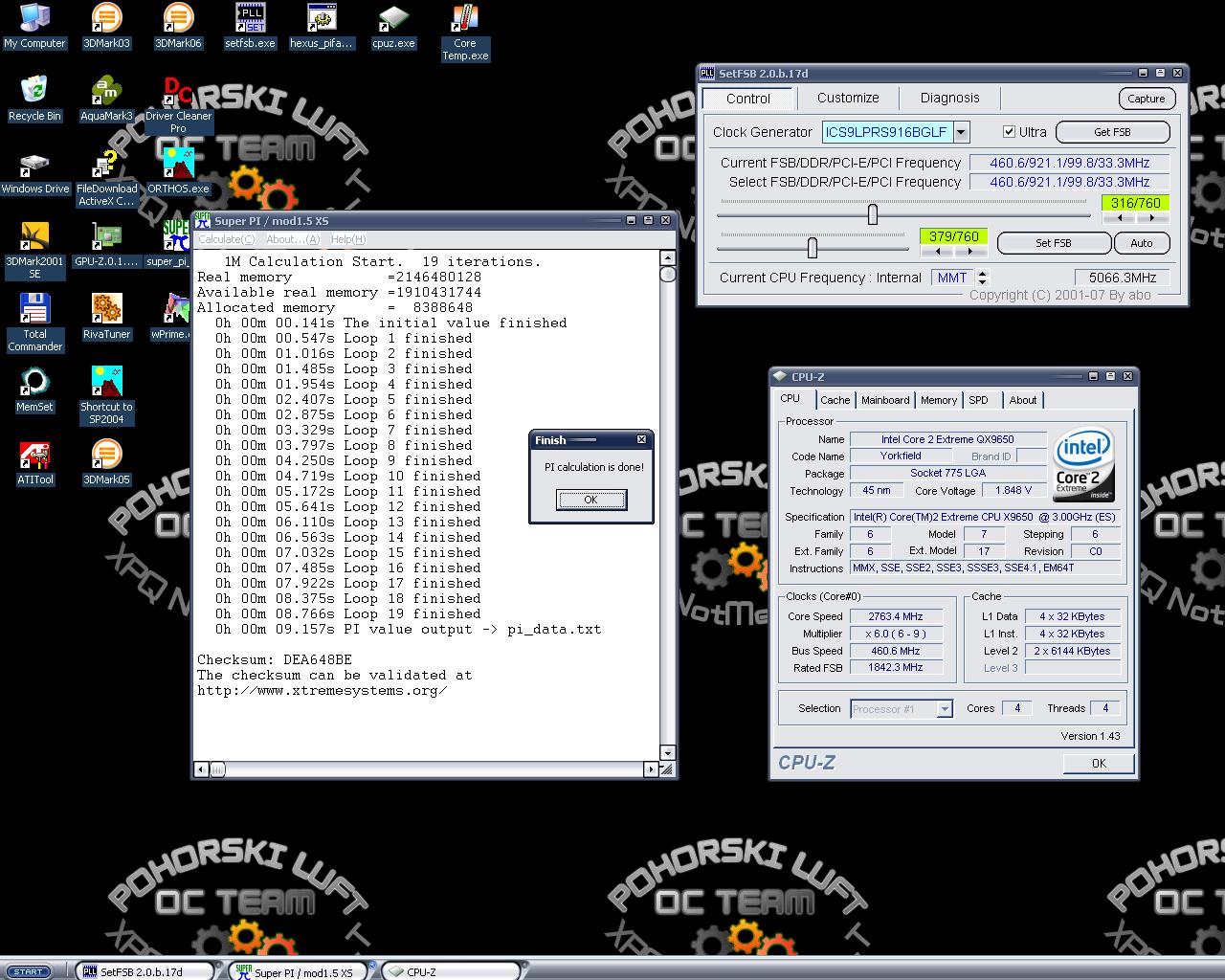Open the Total Commander icon
1225x980 pixels.
tap(34, 323)
